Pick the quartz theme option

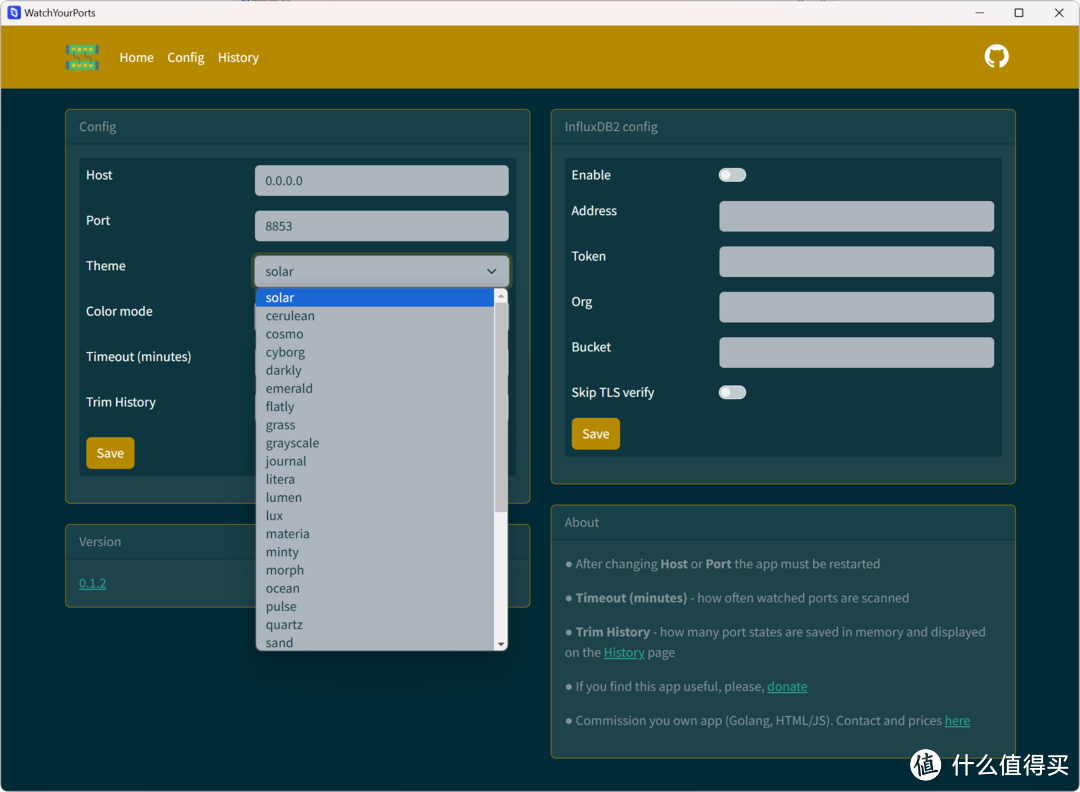284,624
